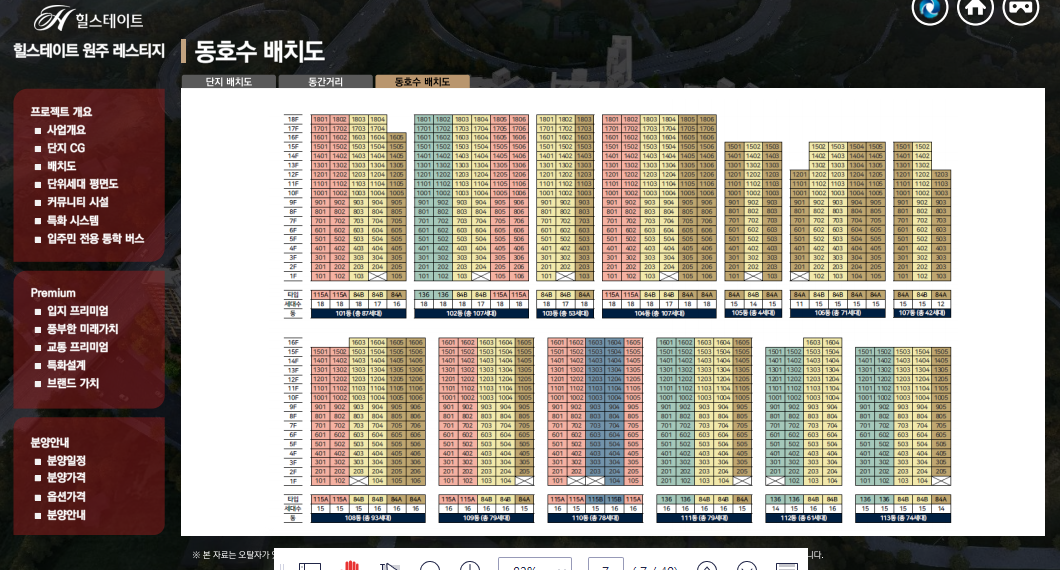
Task: Open 옵션가격 menu item
Action: click(66, 496)
